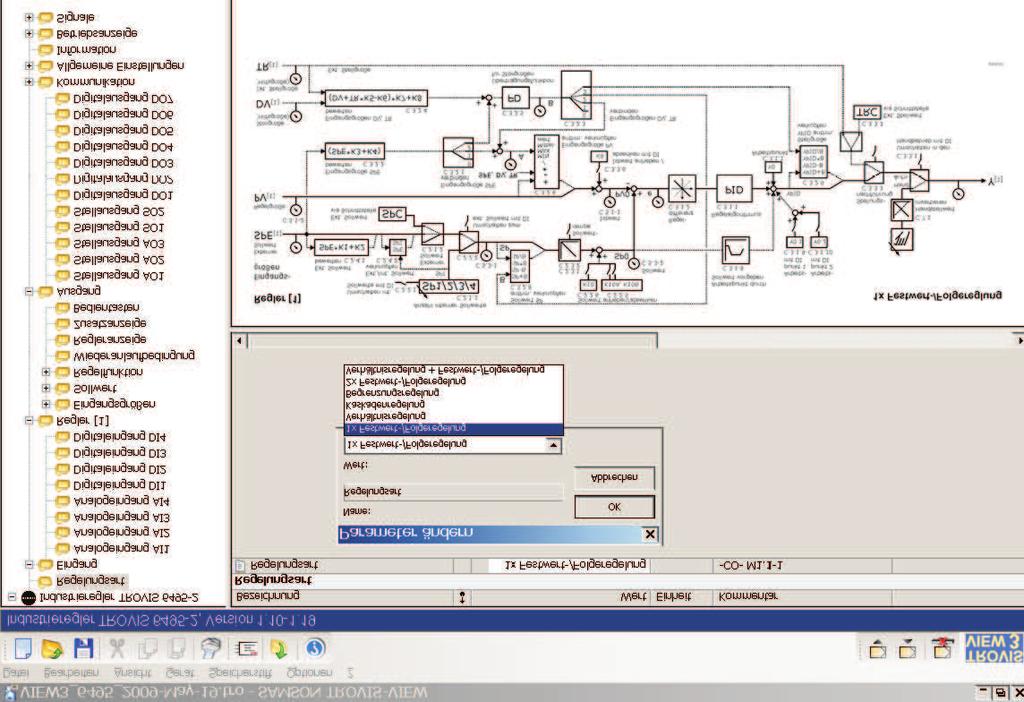The image size is (1024, 702).
Task: Confirm dialog with OK button
Action: click(614, 507)
